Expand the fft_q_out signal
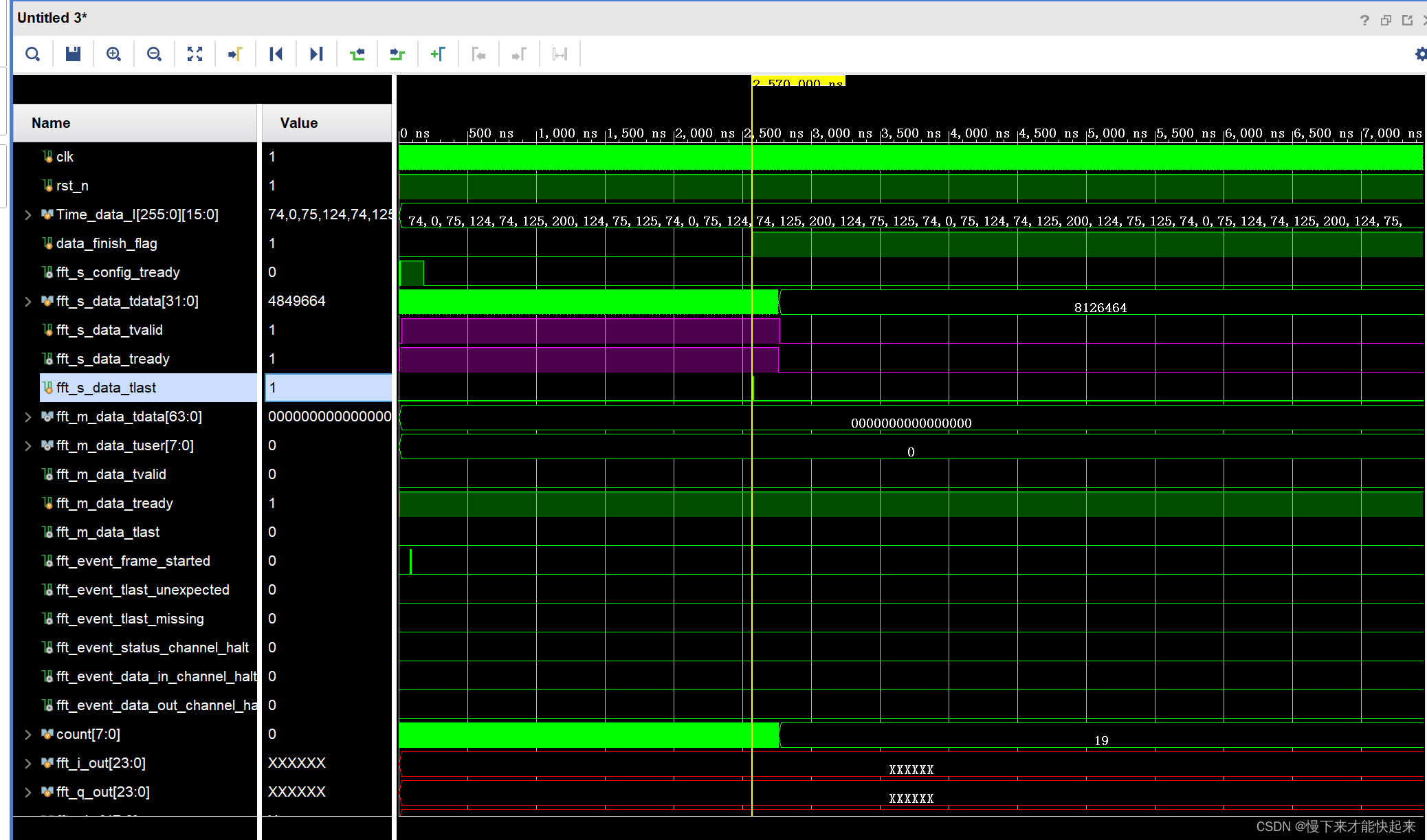This screenshot has width=1427, height=840. click(27, 792)
